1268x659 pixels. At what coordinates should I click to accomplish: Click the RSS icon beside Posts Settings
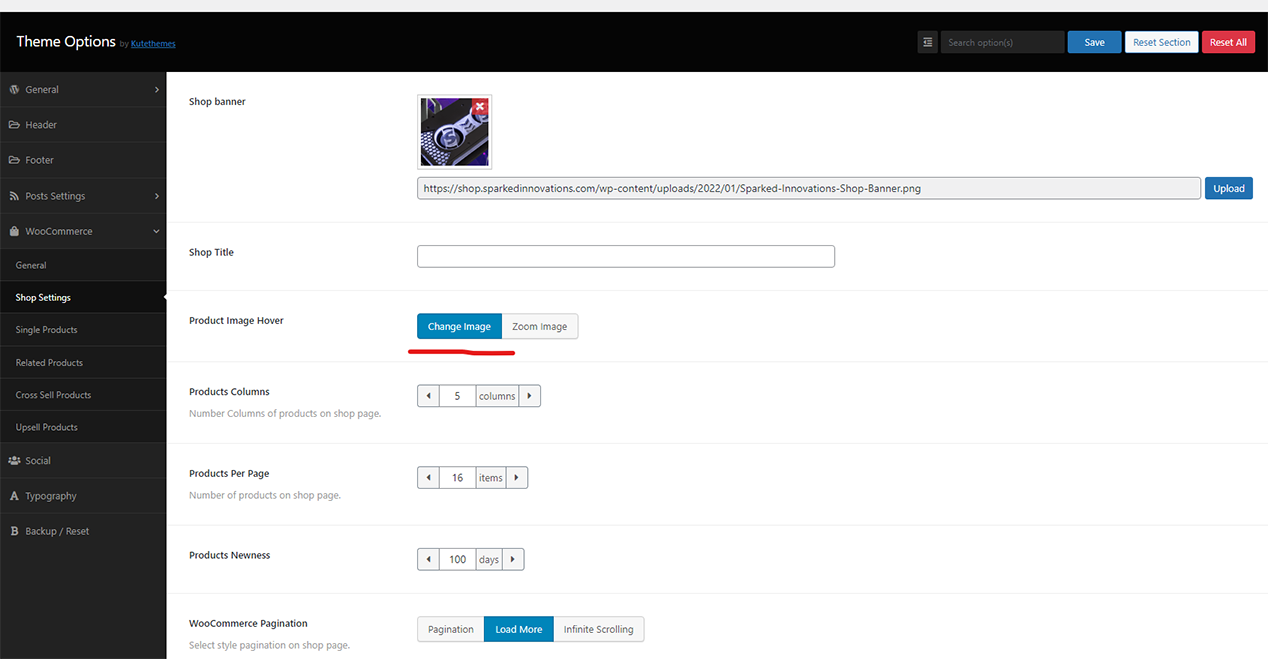pyautogui.click(x=14, y=196)
